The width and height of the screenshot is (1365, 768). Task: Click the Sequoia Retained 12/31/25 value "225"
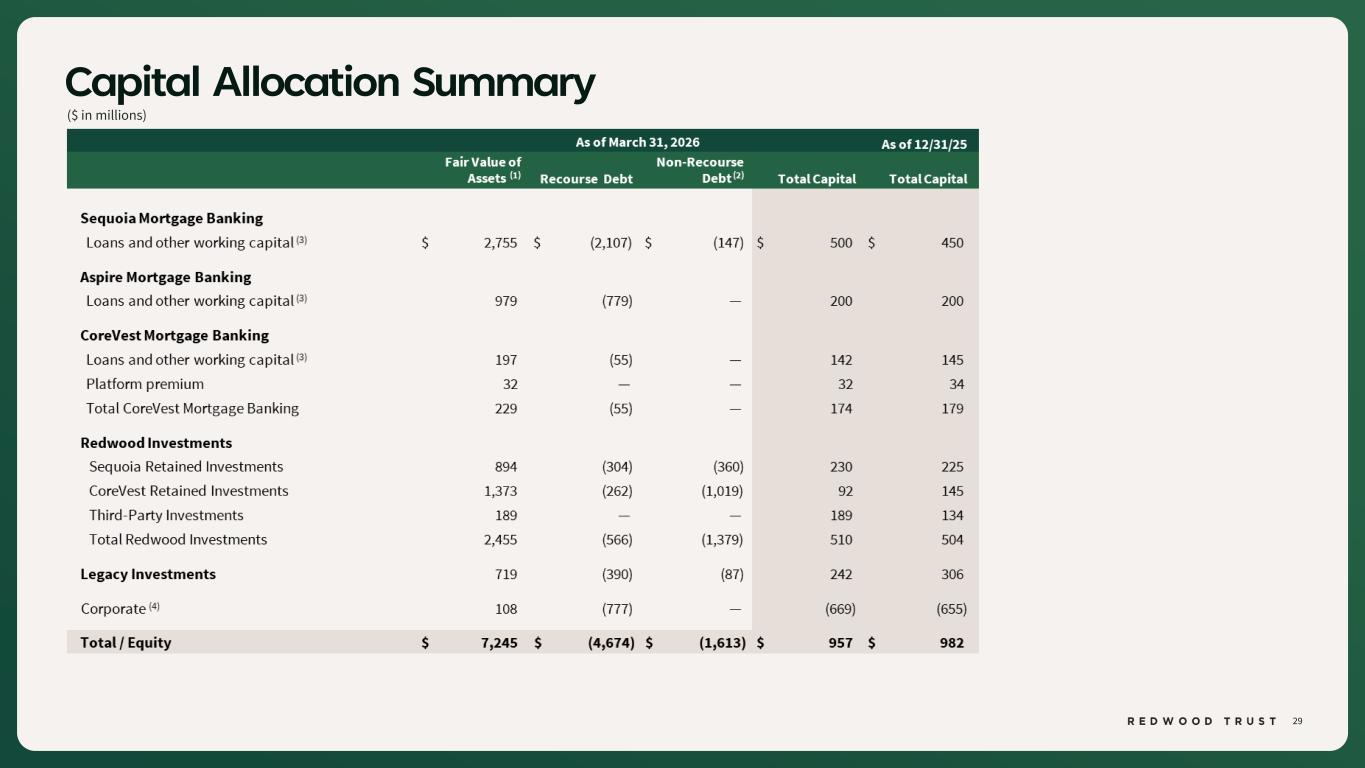click(952, 467)
